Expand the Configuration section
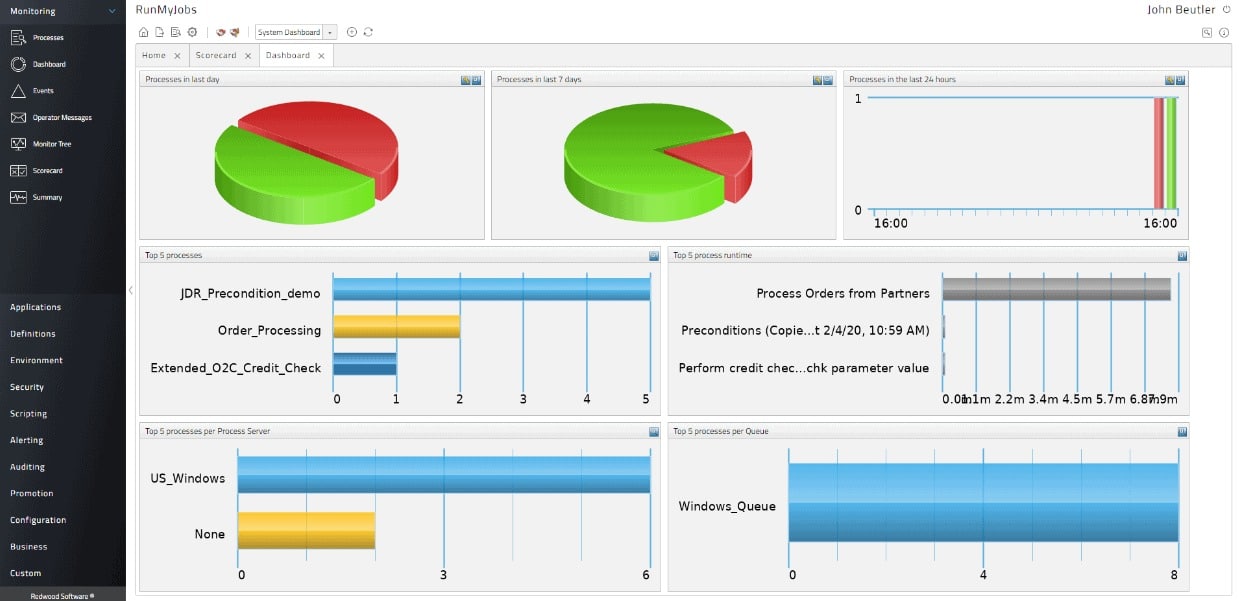 point(38,521)
